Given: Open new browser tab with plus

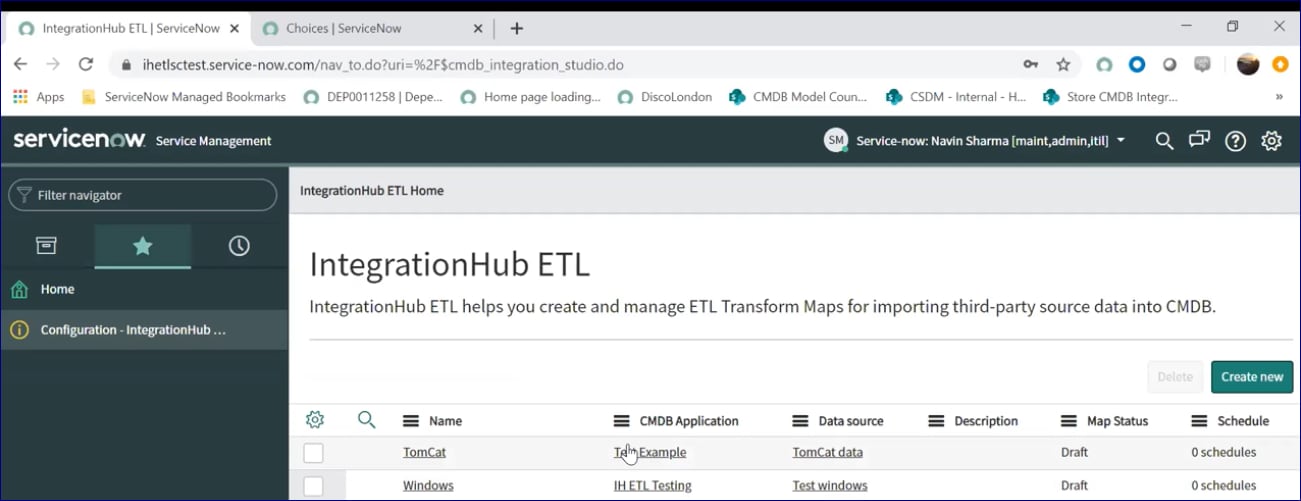Looking at the screenshot, I should click(516, 28).
